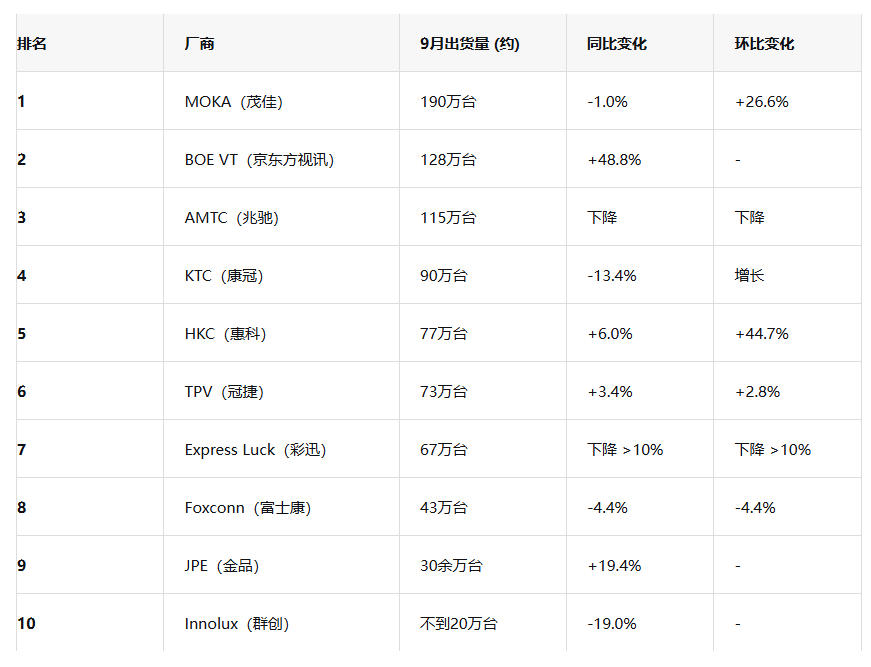Select the 9月出货量 (约) header cell

(470, 44)
